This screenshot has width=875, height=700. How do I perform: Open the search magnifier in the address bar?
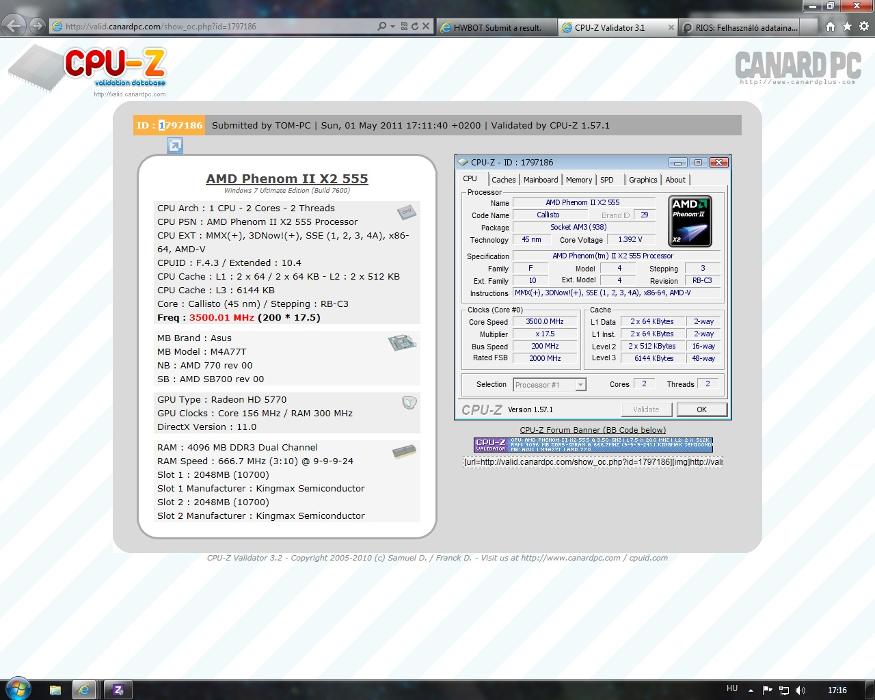[x=382, y=26]
